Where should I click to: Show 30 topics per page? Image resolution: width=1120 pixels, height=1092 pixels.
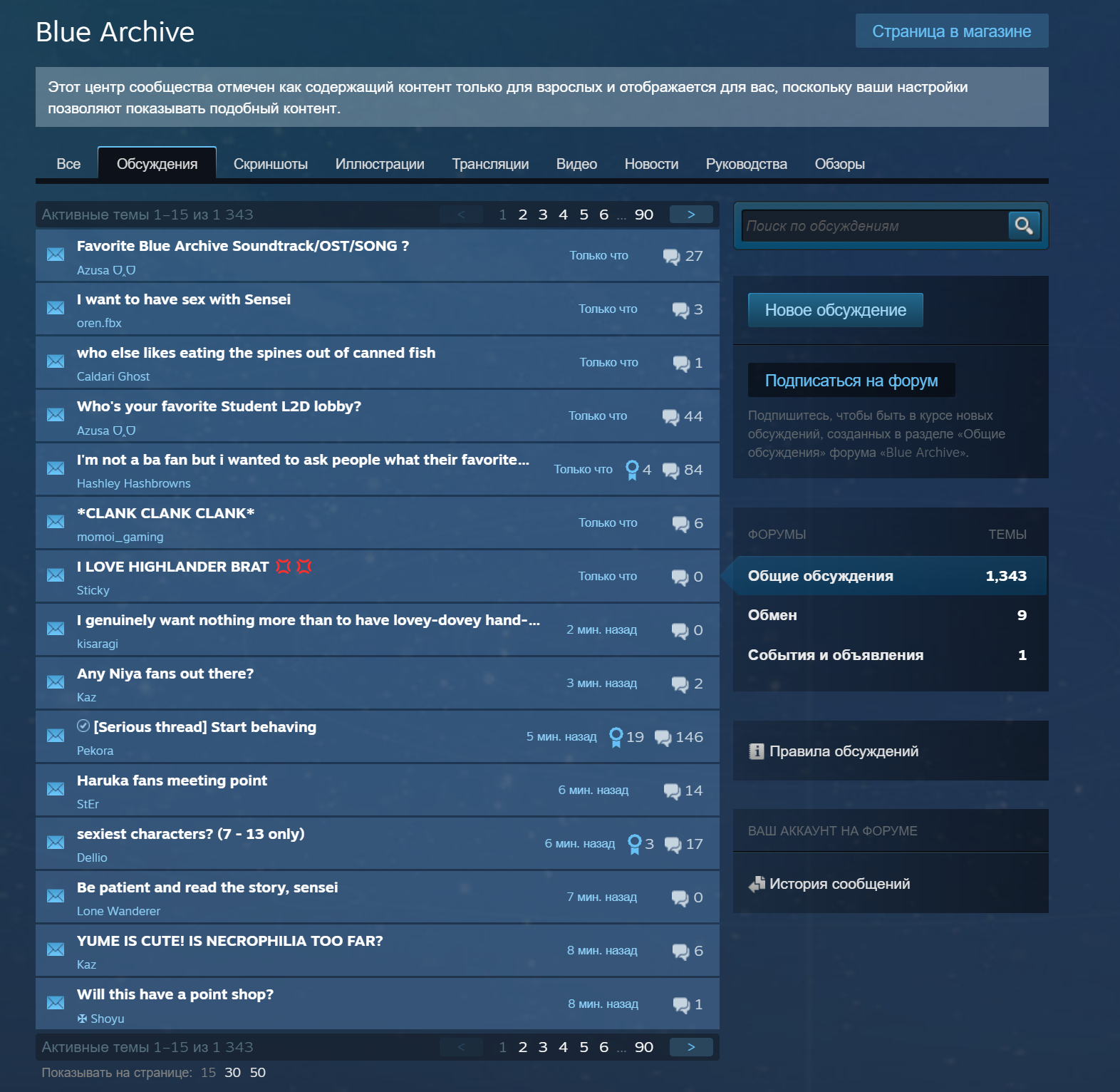coord(232,1073)
